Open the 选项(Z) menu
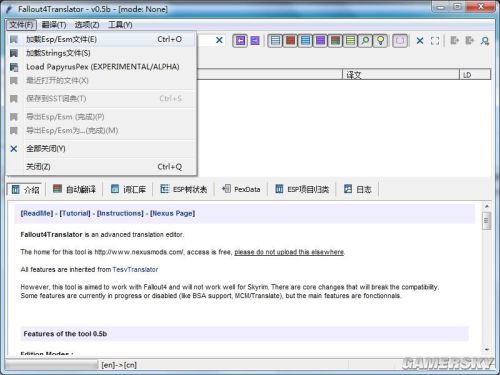The height and width of the screenshot is (375, 500). tap(87, 25)
